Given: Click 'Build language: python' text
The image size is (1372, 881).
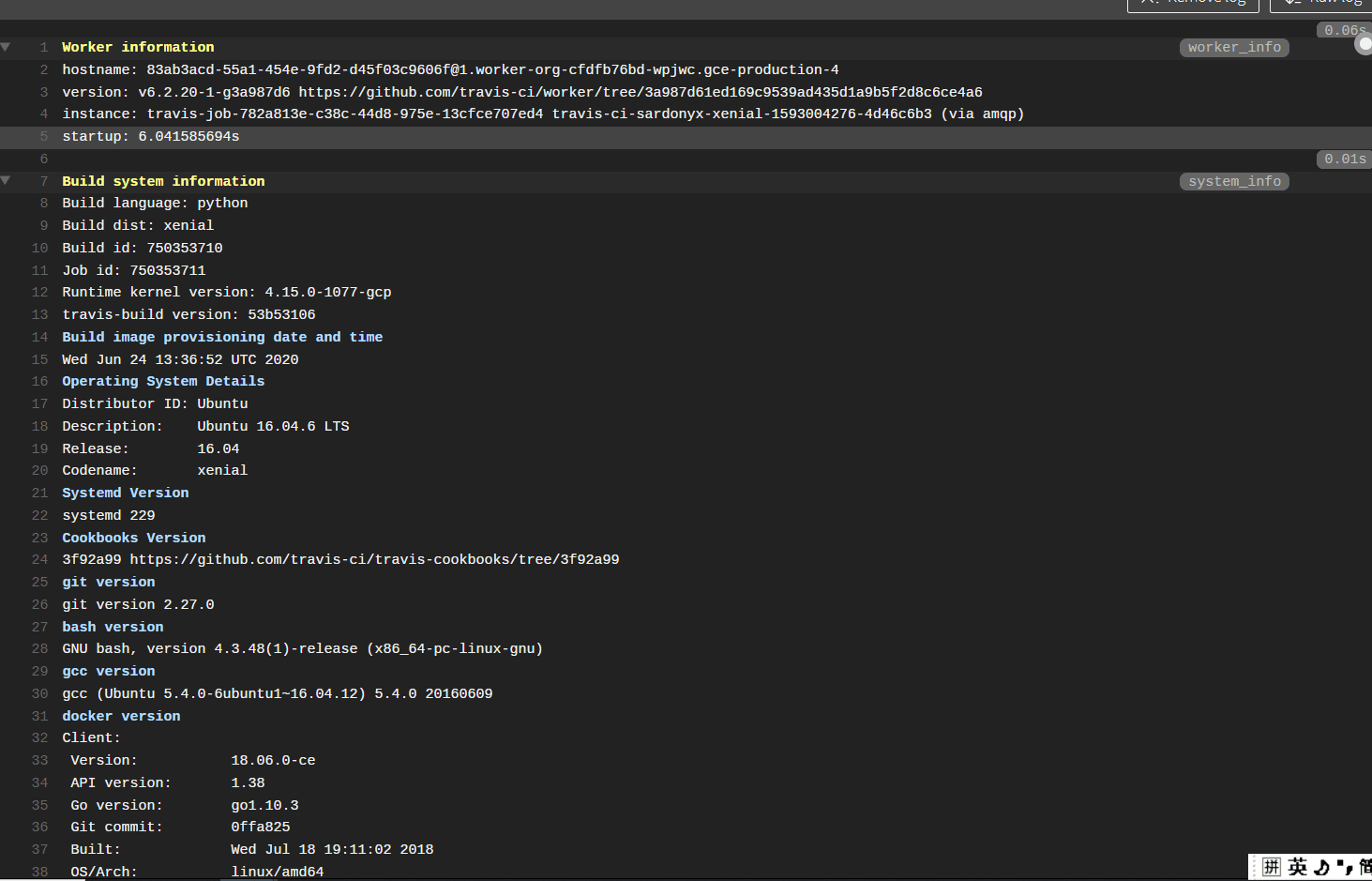Looking at the screenshot, I should click(155, 204).
